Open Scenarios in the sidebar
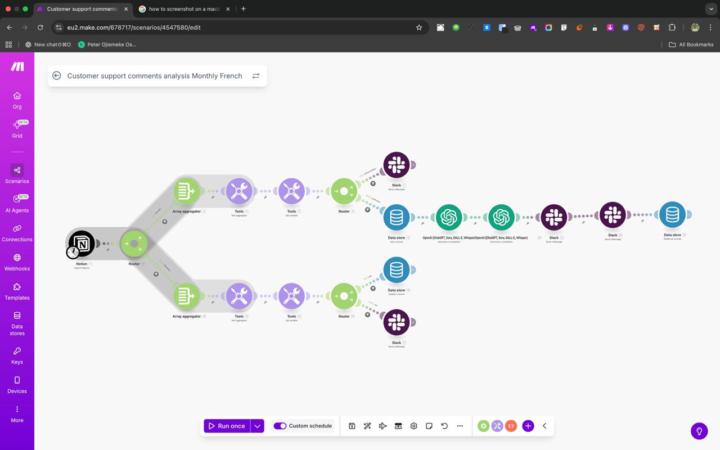Screen dimensions: 720x450 coord(17,174)
